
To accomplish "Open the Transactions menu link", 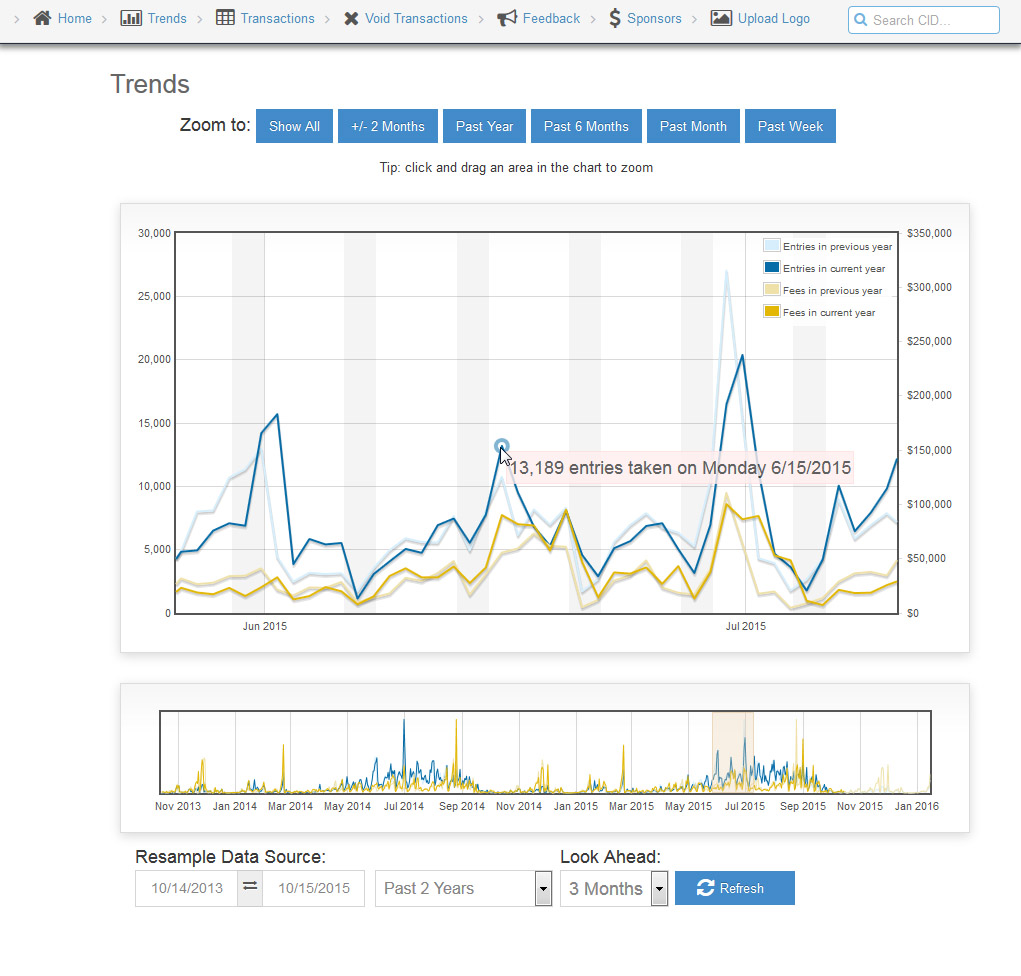I will coord(277,18).
